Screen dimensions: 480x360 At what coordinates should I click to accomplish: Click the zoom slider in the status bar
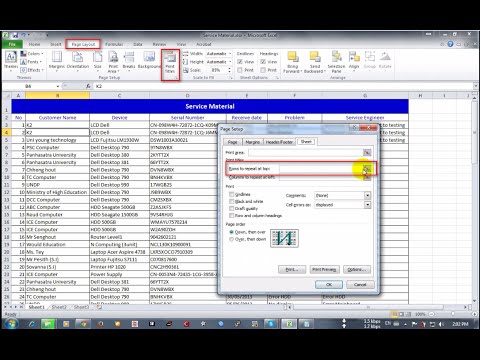click(x=453, y=314)
